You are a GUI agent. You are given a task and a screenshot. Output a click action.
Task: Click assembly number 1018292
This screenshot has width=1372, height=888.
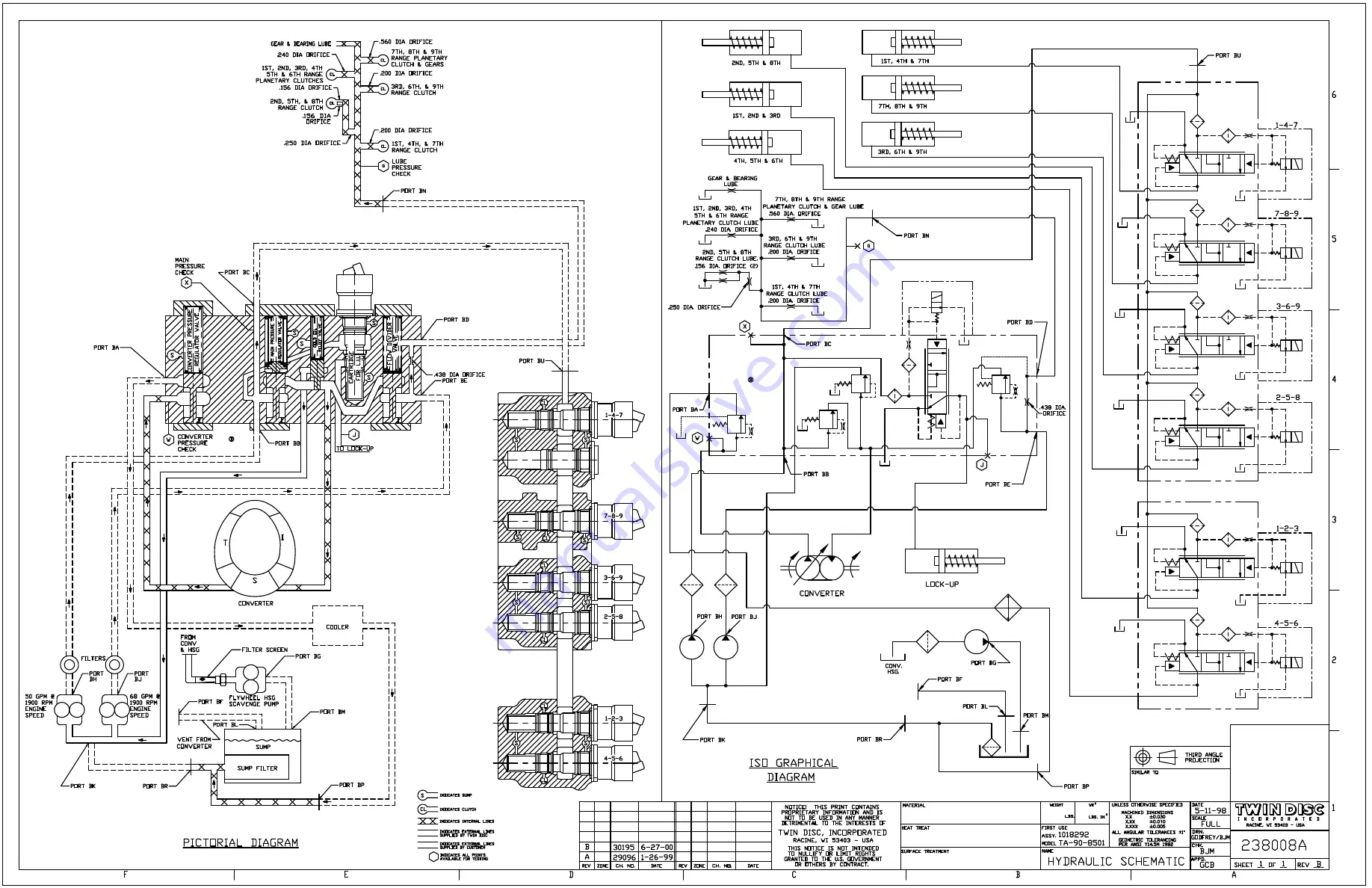[1073, 834]
